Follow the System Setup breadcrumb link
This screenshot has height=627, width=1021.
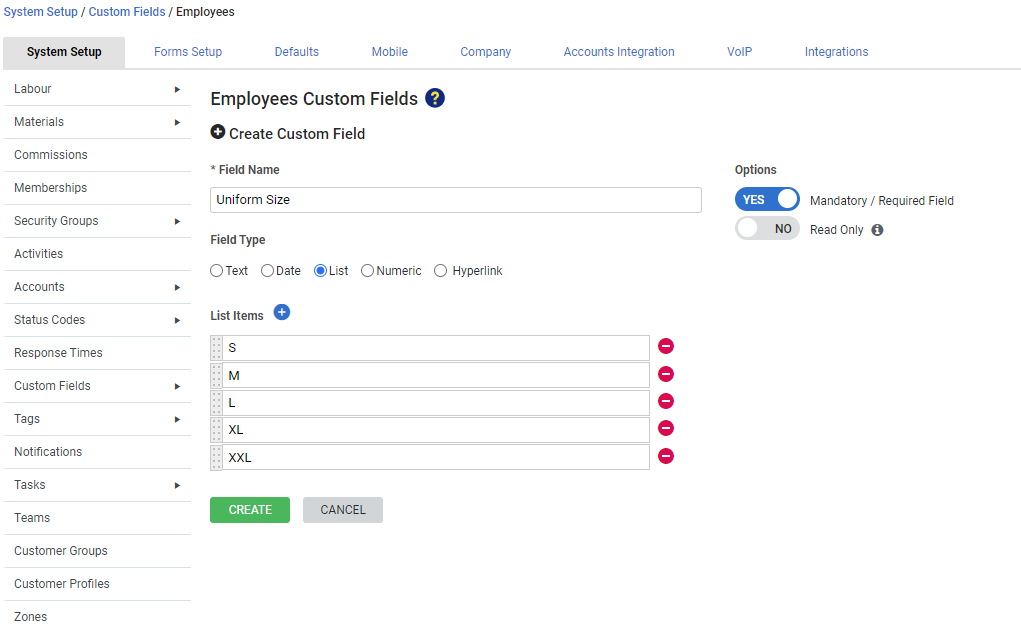coord(40,12)
